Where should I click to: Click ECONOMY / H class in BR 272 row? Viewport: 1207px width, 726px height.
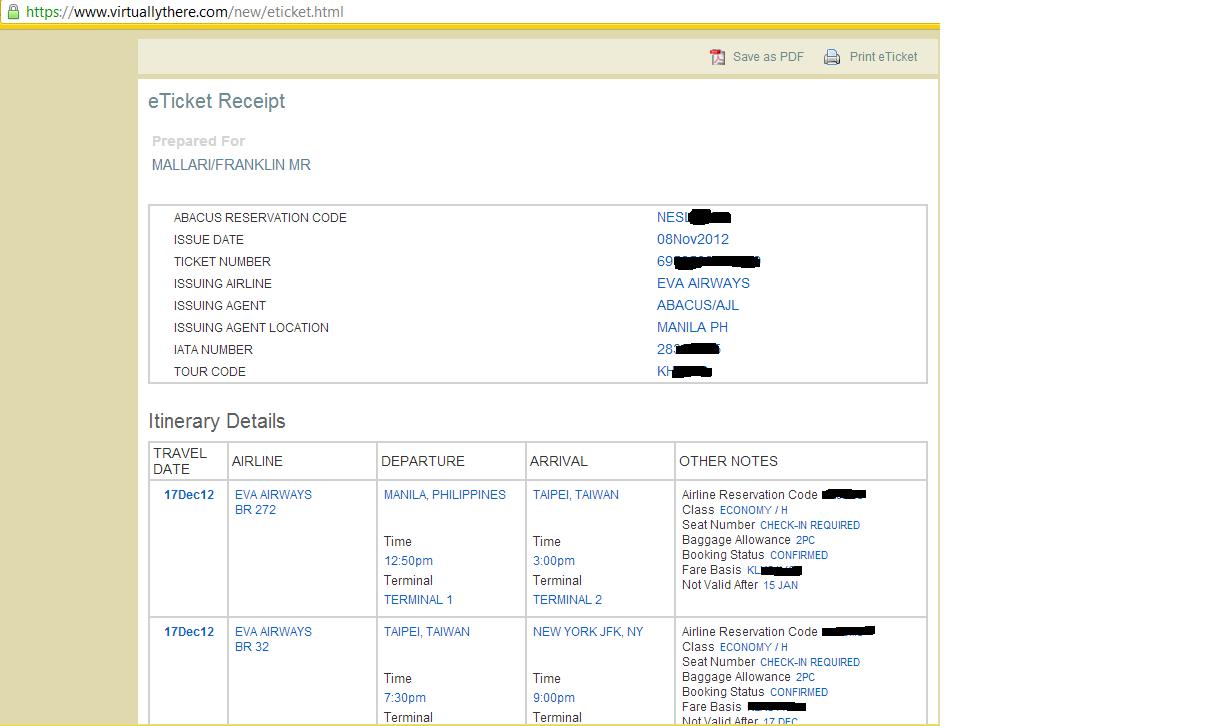point(754,510)
